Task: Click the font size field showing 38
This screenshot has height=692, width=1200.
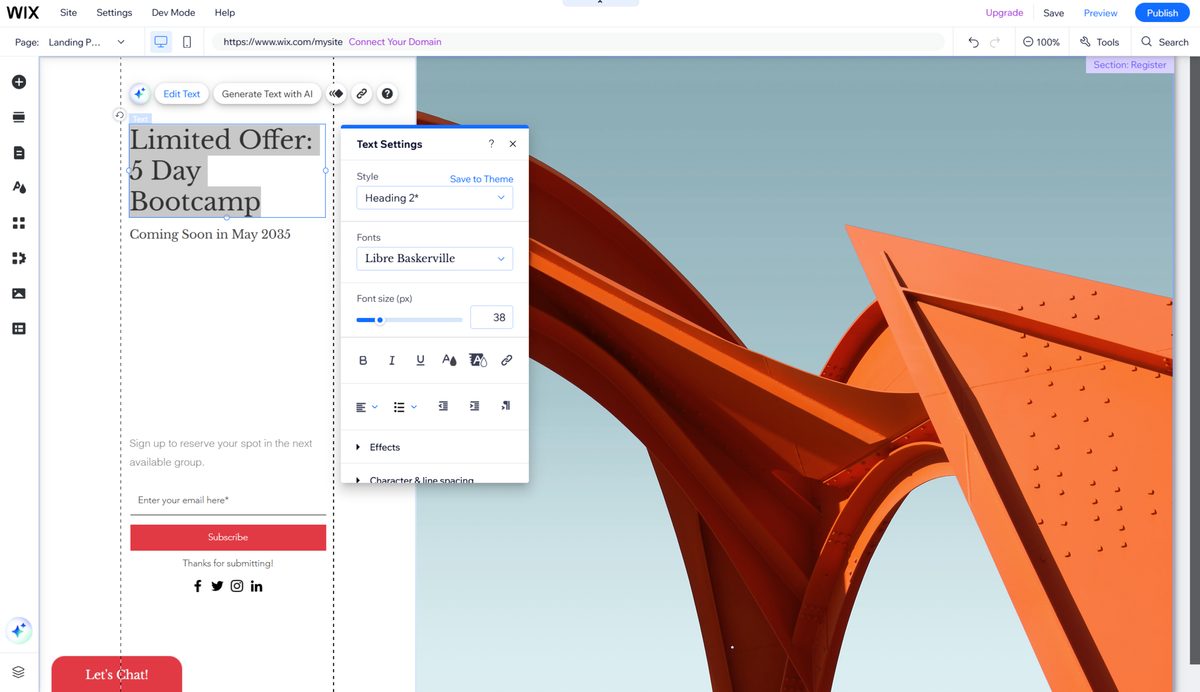Action: coord(491,318)
